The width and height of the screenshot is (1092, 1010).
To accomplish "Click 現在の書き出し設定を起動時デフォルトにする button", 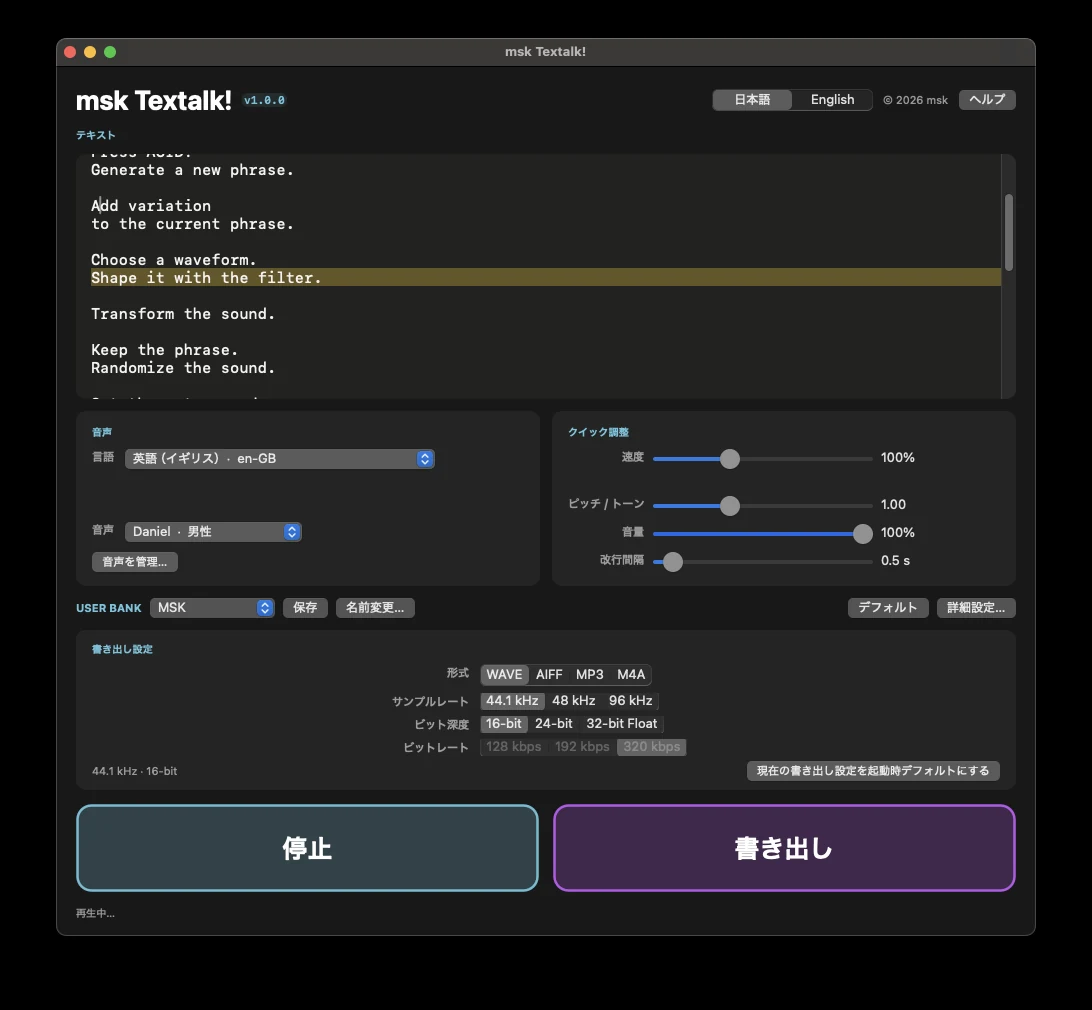I will click(x=873, y=770).
